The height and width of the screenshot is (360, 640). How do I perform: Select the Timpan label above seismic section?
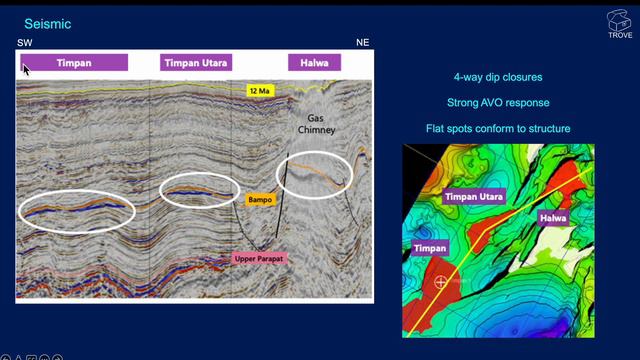(x=74, y=62)
